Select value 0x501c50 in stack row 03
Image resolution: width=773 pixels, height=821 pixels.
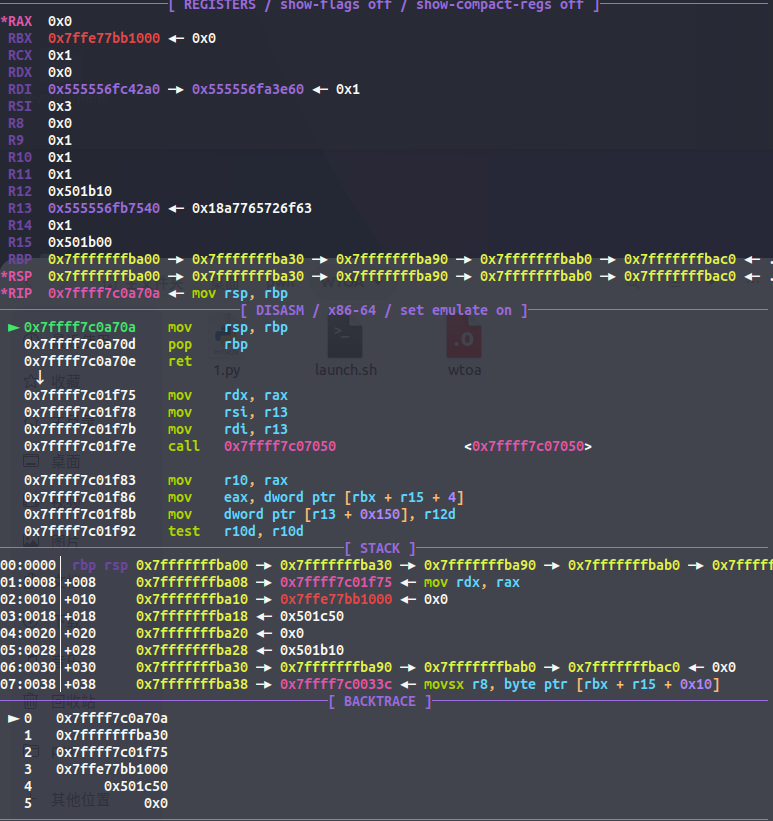[312, 617]
